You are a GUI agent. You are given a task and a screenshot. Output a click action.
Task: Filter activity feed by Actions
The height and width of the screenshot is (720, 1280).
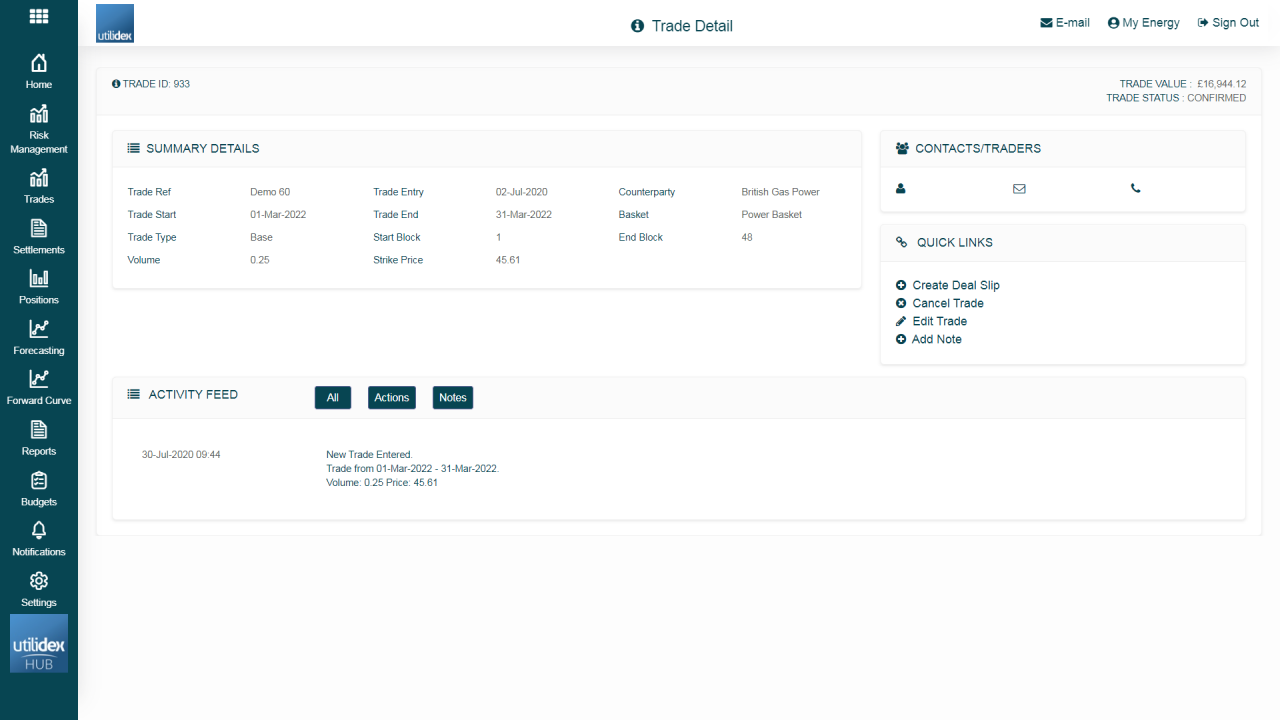[x=391, y=397]
